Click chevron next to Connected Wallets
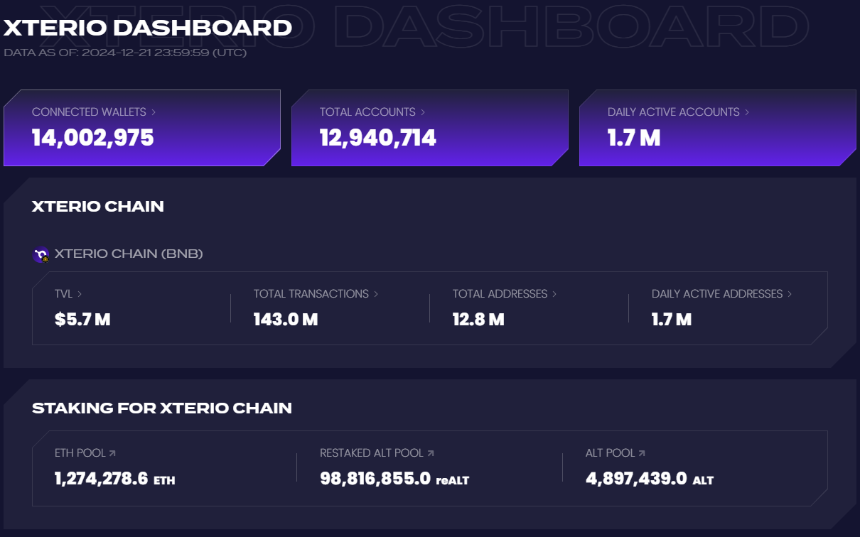The height and width of the screenshot is (537, 860). (153, 112)
